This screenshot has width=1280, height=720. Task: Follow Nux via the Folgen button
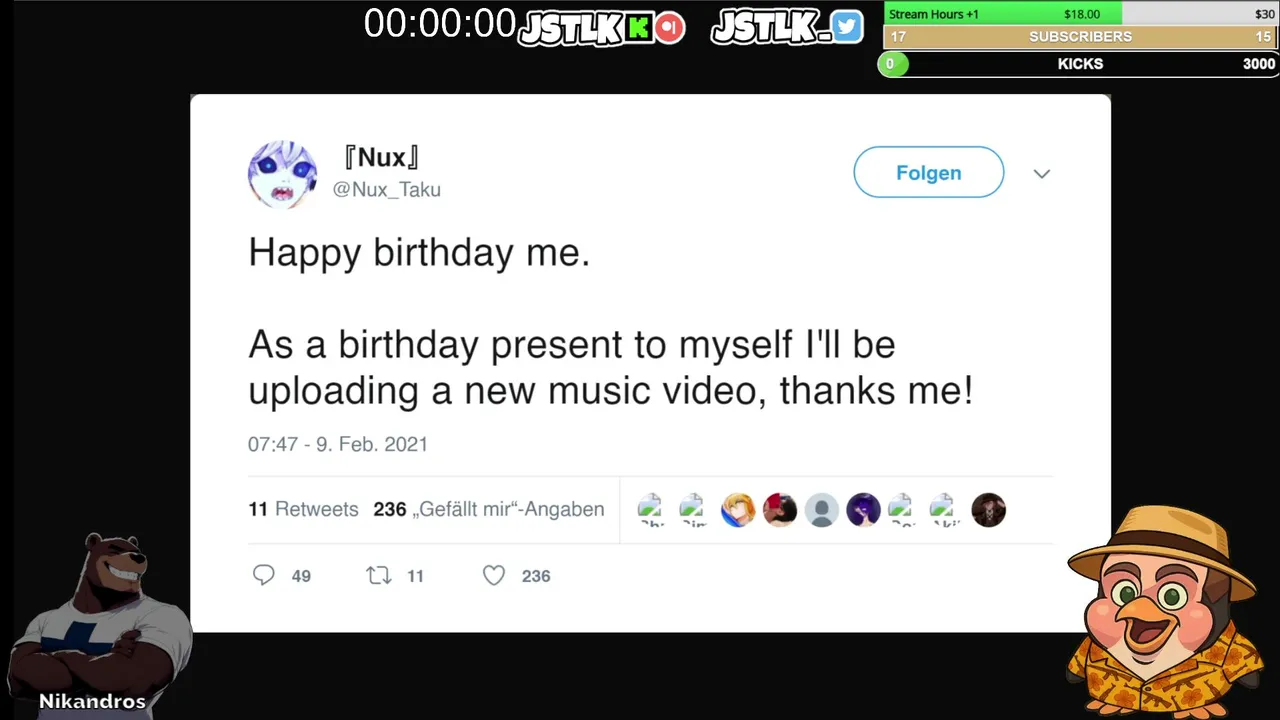(928, 172)
